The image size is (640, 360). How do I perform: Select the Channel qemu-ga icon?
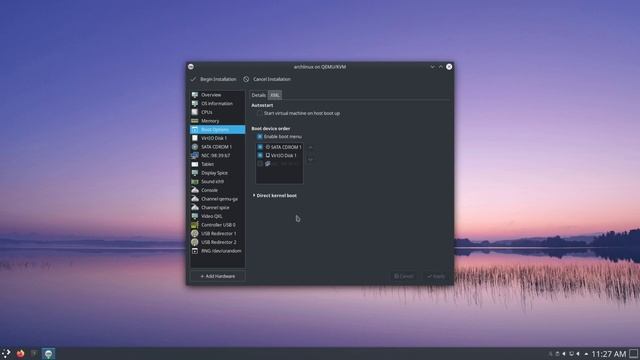(x=195, y=199)
